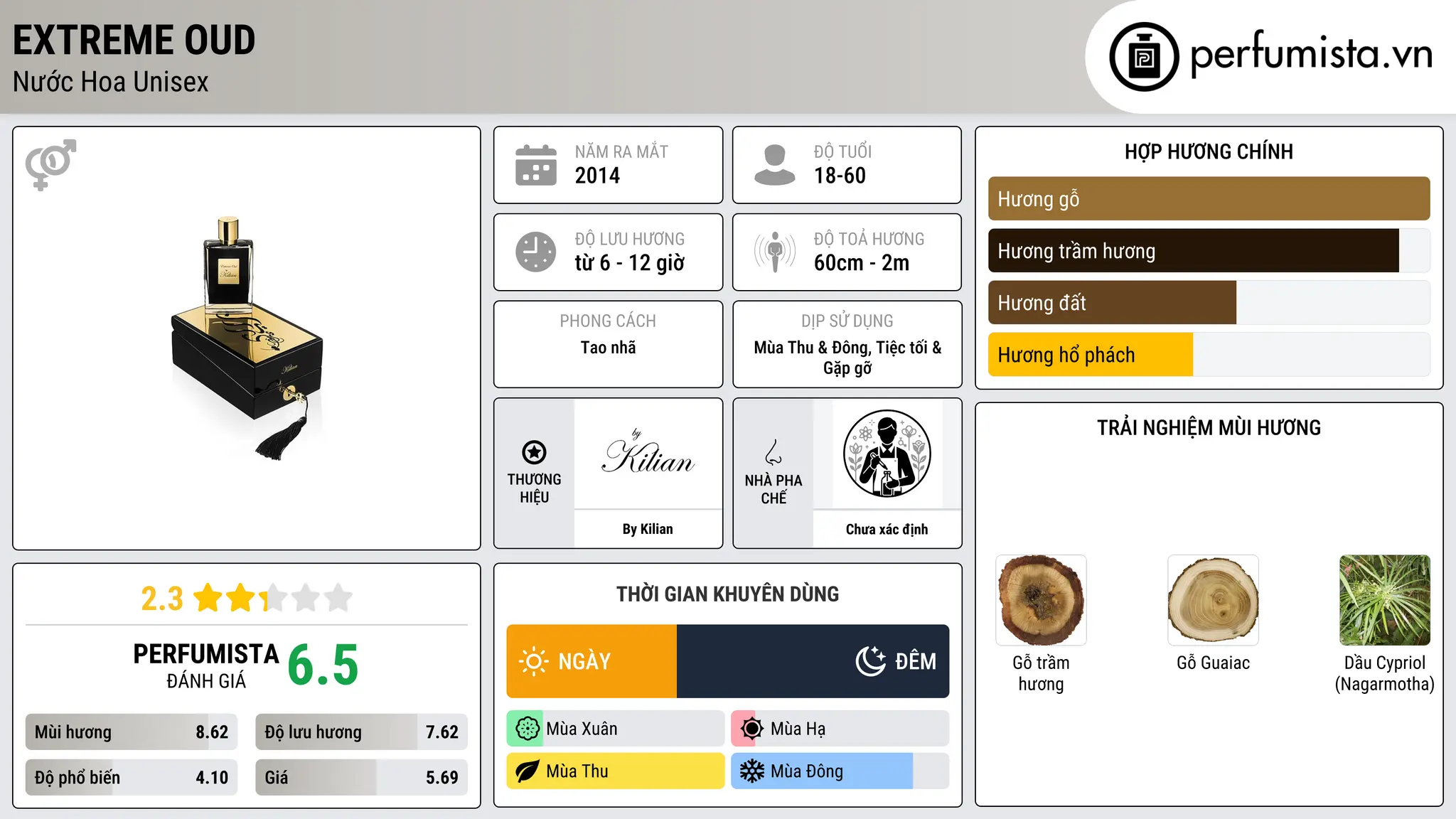Screen dimensions: 1456x819
Task: Click the green 6.5 Perfumista score
Action: point(323,665)
